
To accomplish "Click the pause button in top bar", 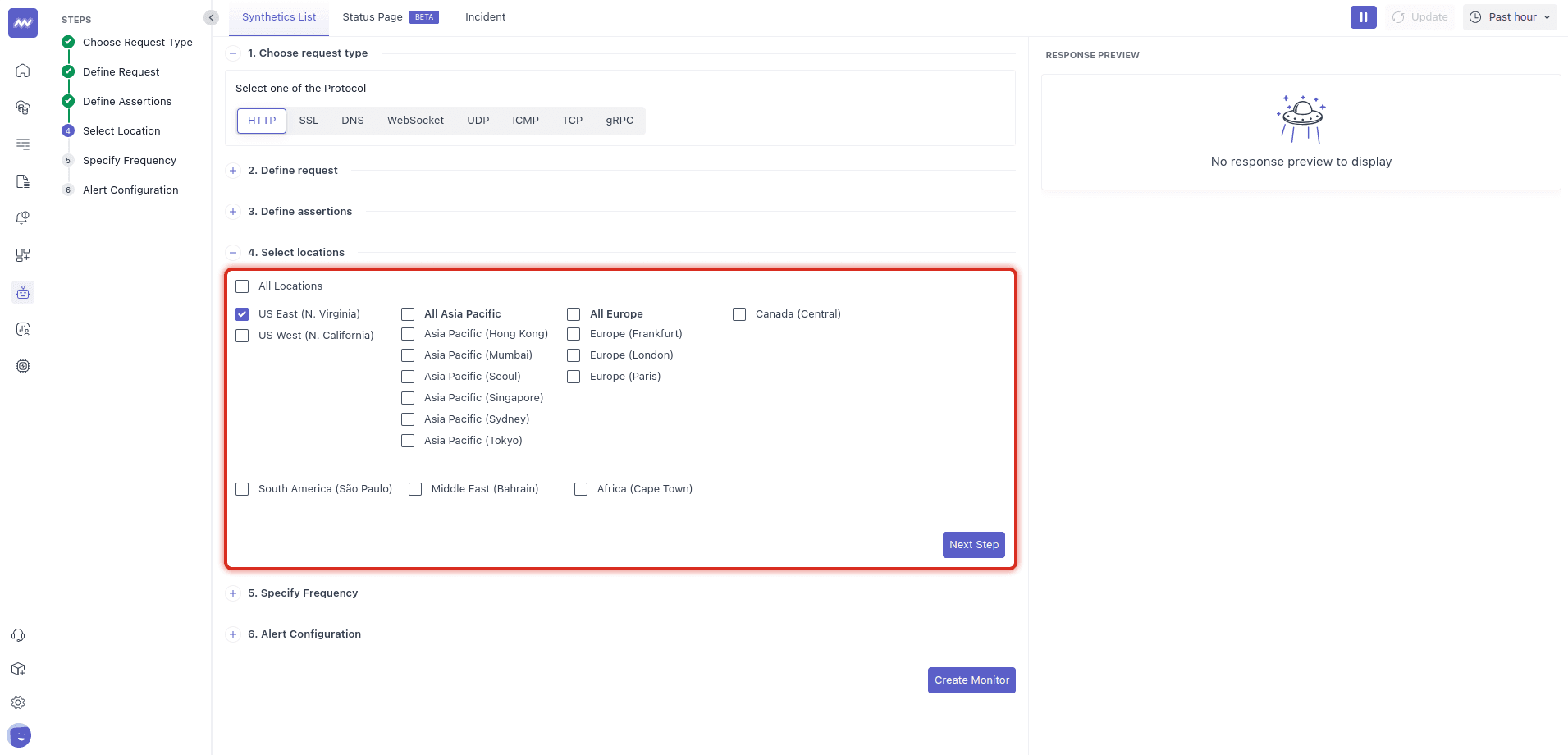I will pyautogui.click(x=1363, y=17).
